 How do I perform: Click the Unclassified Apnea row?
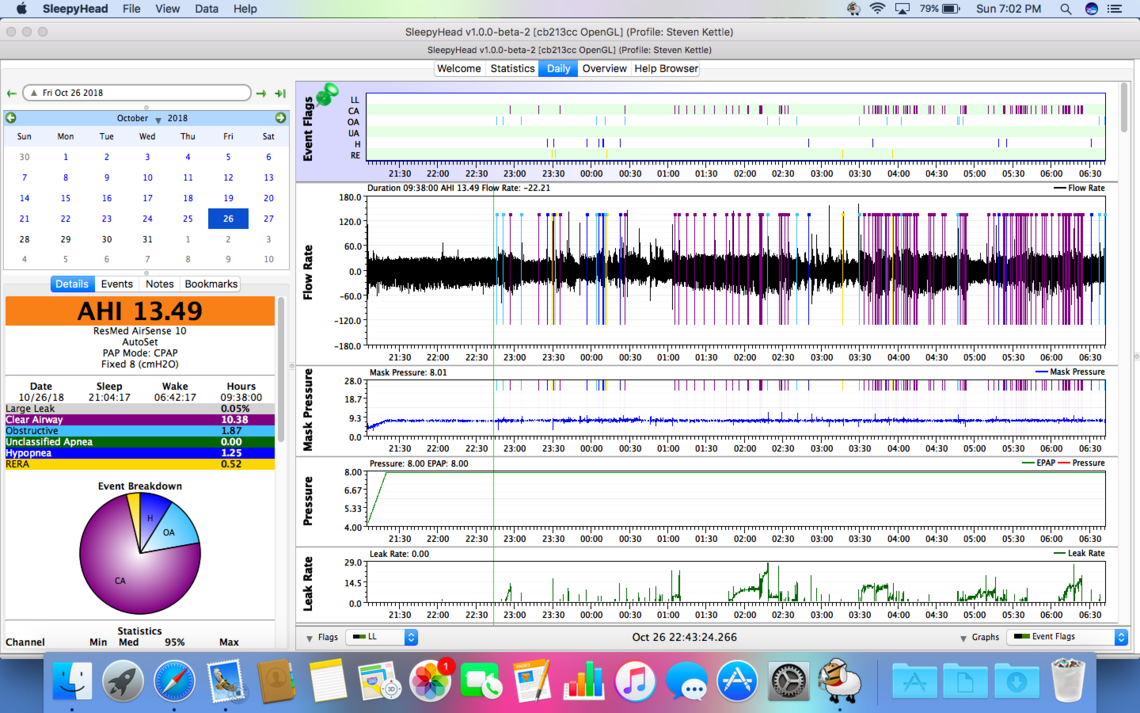140,442
